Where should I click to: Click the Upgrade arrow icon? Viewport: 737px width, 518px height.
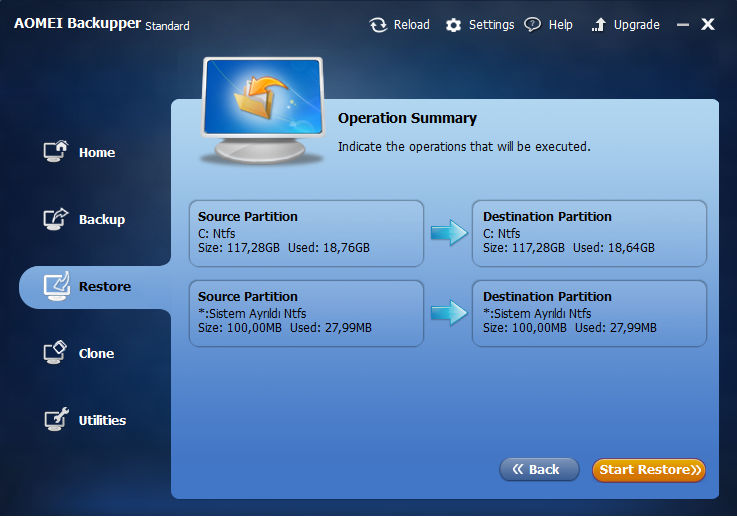click(598, 25)
